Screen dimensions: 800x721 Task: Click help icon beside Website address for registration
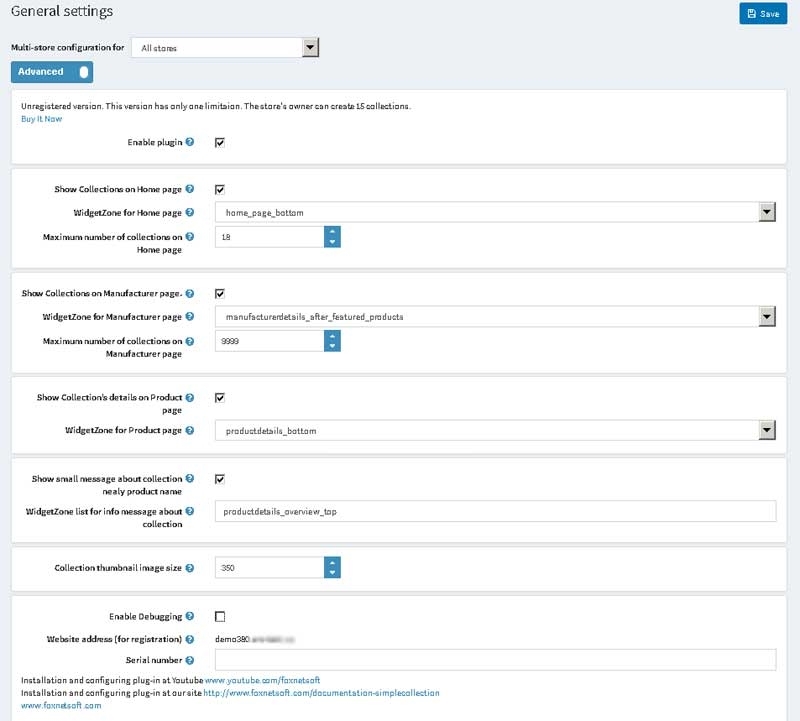(190, 638)
